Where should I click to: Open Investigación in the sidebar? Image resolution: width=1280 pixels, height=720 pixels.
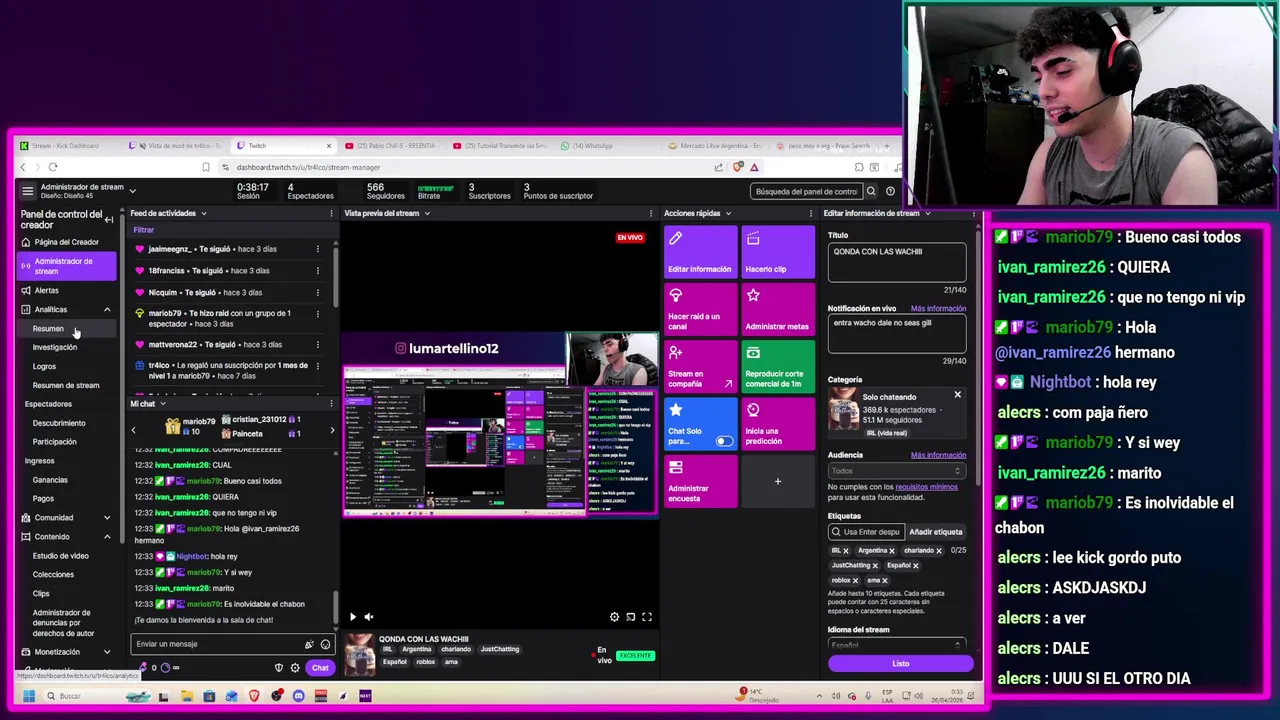click(54, 347)
